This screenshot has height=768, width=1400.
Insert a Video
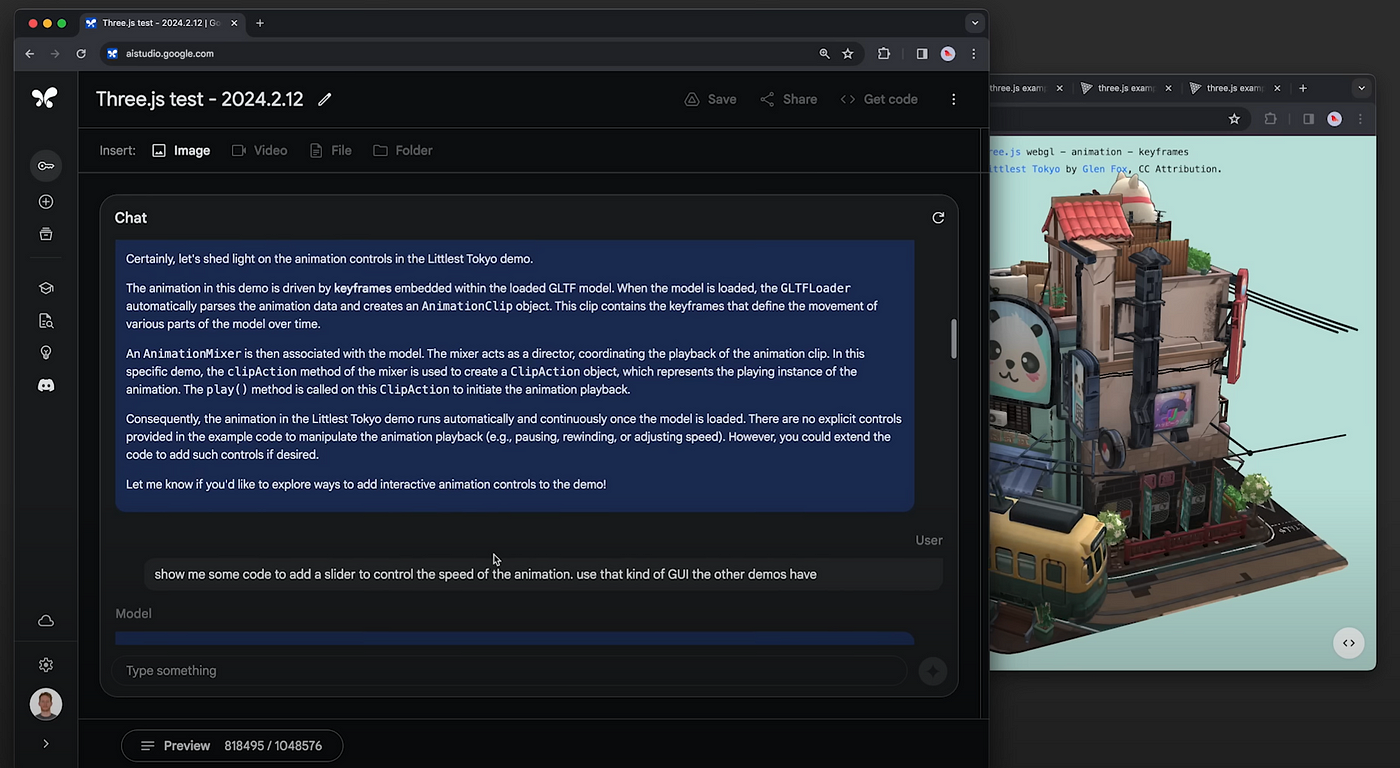(x=259, y=150)
